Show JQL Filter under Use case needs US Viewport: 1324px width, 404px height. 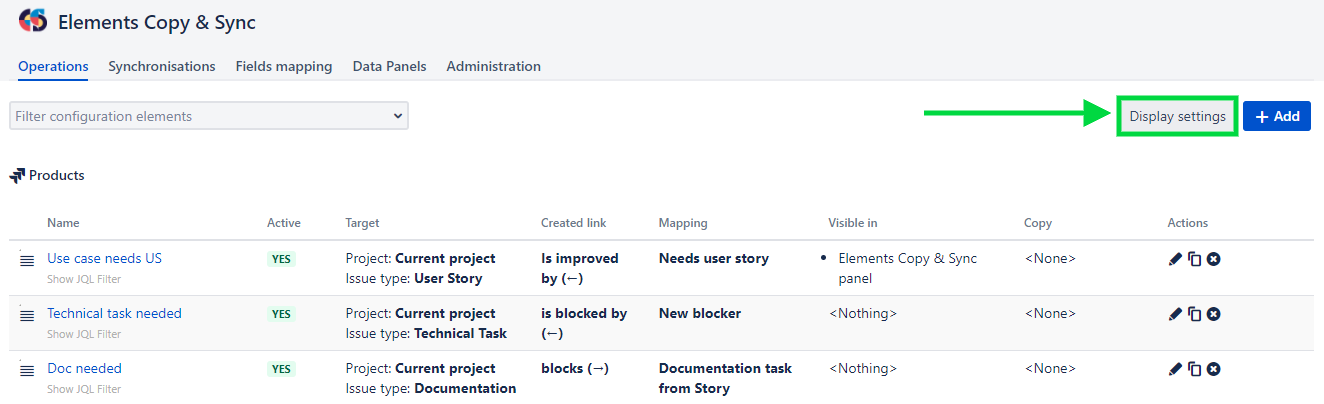click(x=84, y=279)
